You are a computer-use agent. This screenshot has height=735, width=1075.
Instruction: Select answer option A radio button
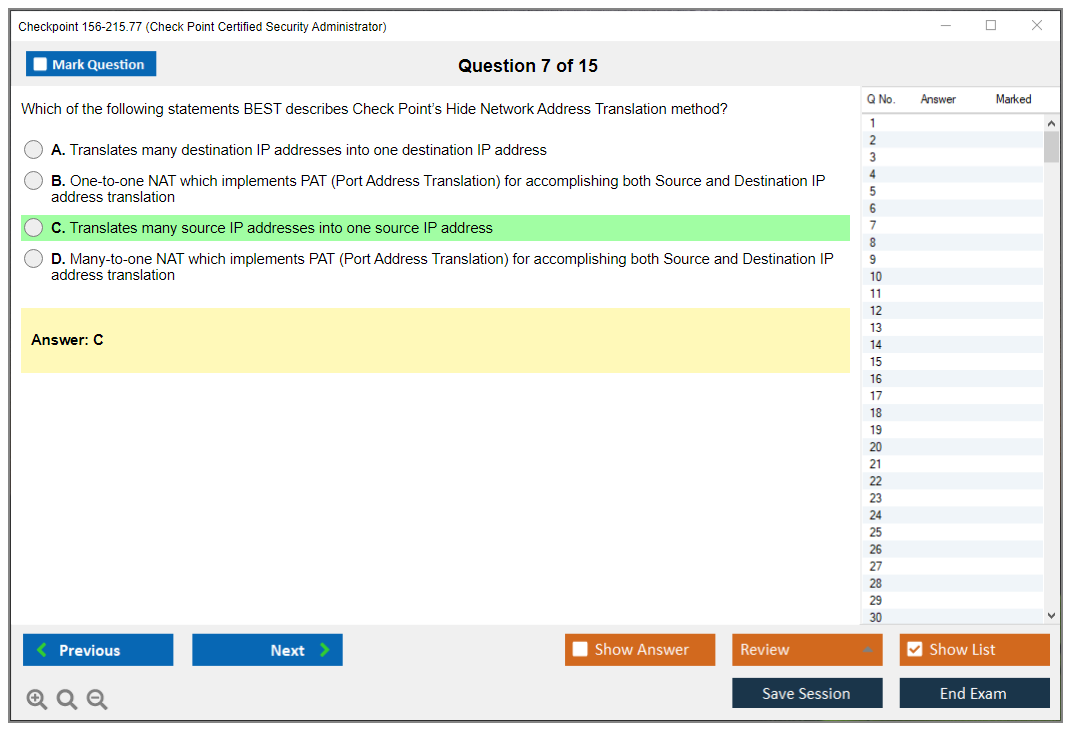[34, 150]
